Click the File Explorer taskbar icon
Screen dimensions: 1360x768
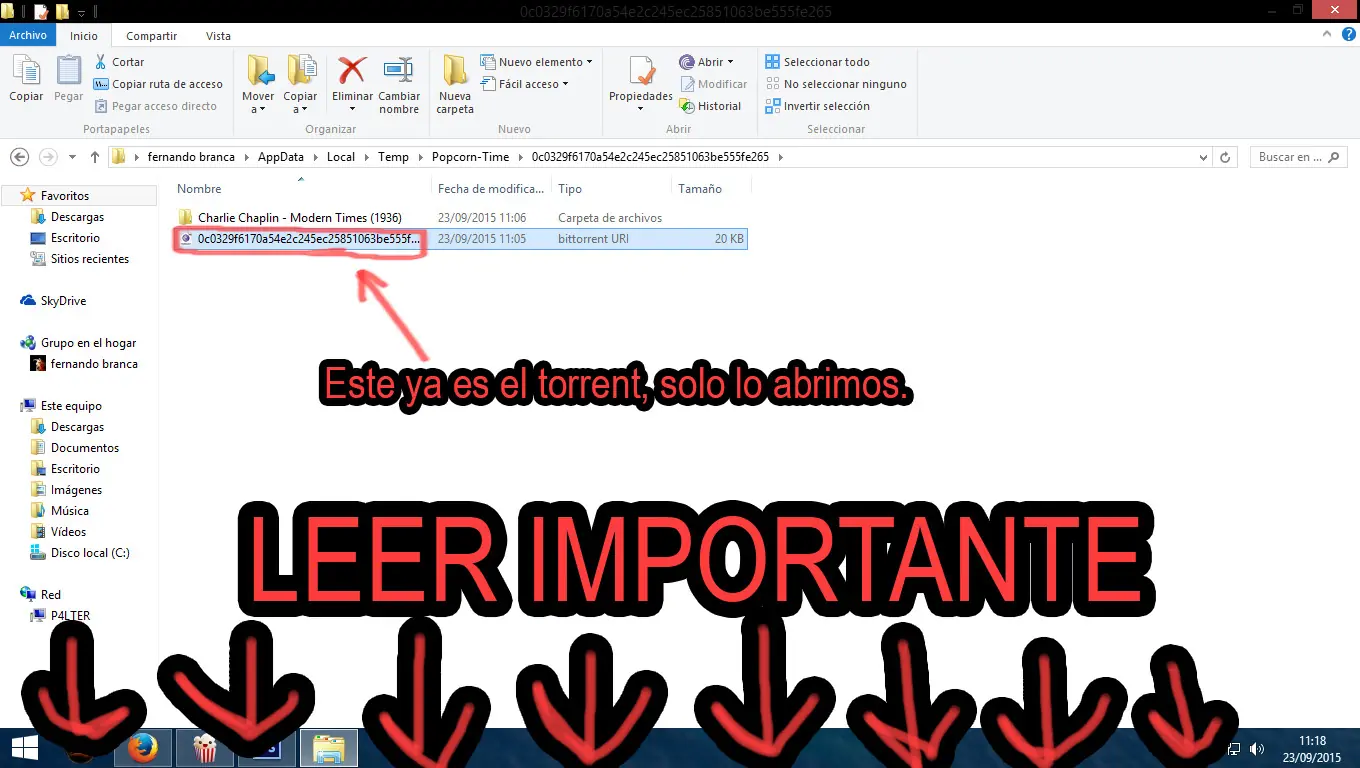tap(329, 748)
